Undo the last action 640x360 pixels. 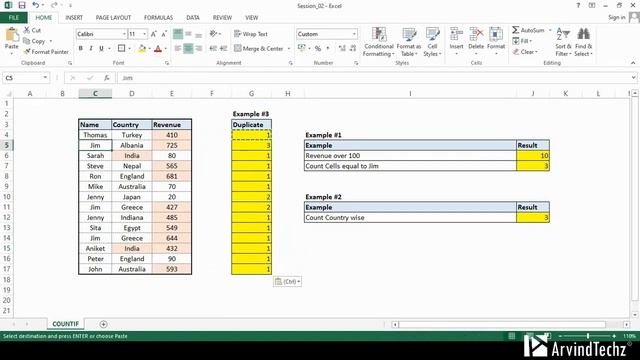point(36,5)
